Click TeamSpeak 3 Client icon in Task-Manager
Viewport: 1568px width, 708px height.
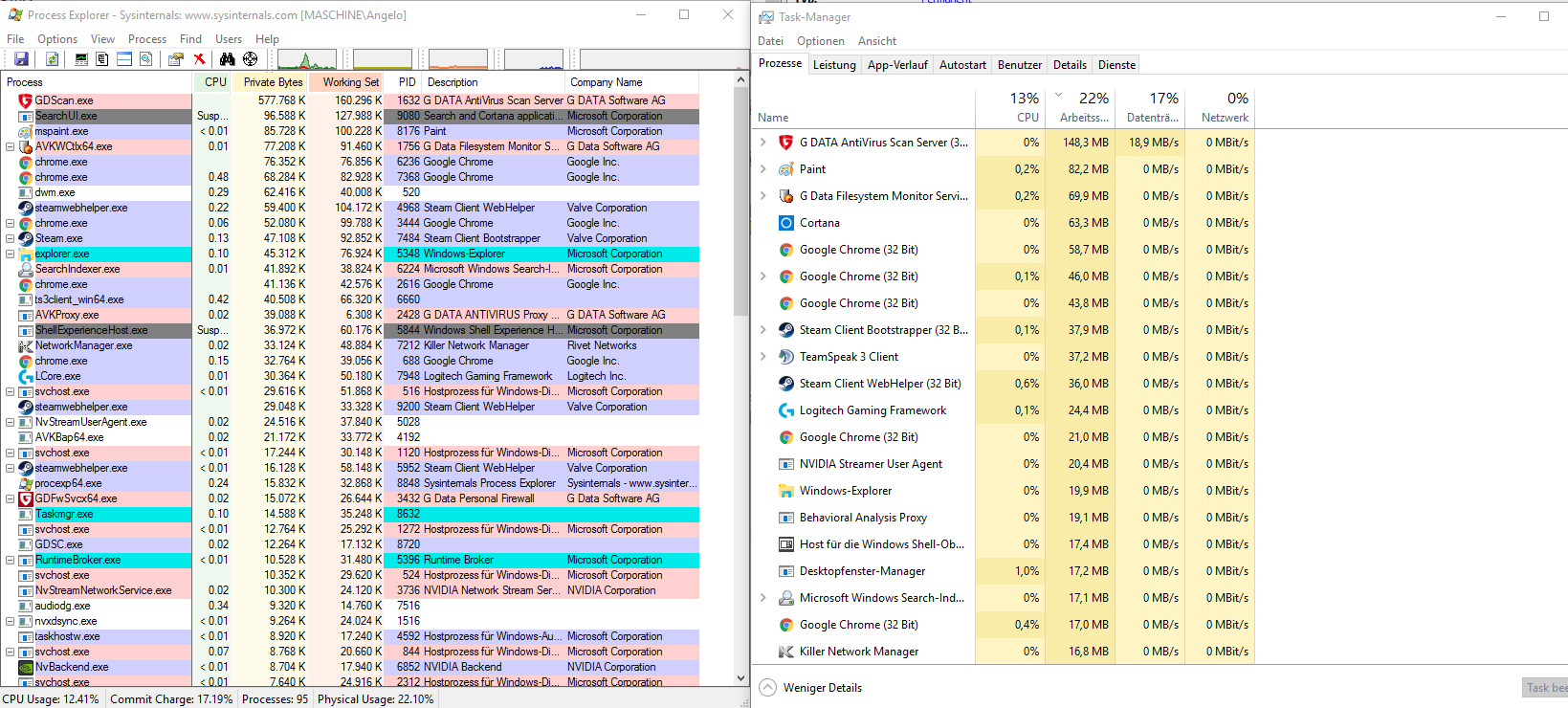coord(786,357)
